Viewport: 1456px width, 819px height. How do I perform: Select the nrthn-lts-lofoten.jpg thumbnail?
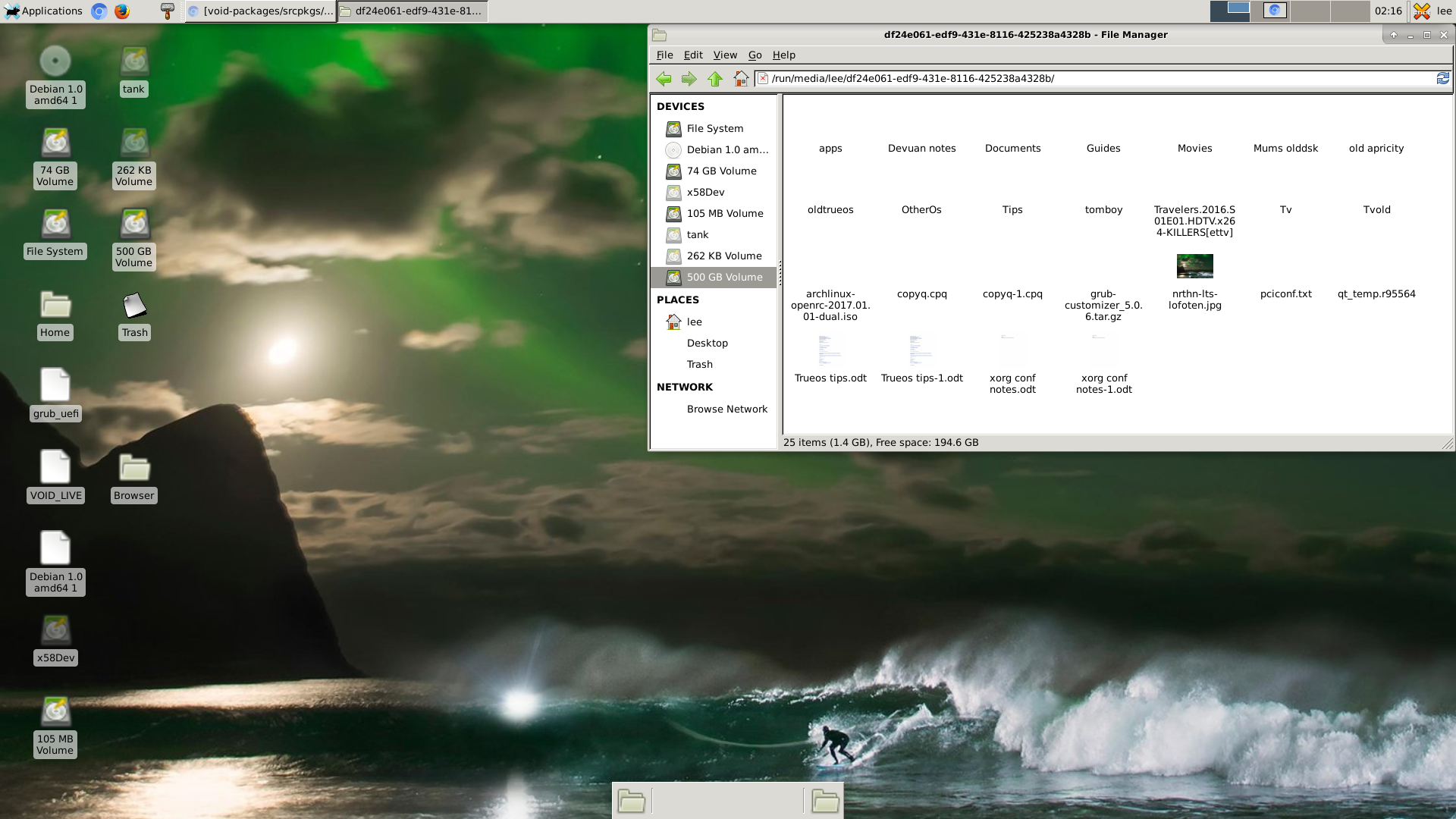[x=1194, y=266]
